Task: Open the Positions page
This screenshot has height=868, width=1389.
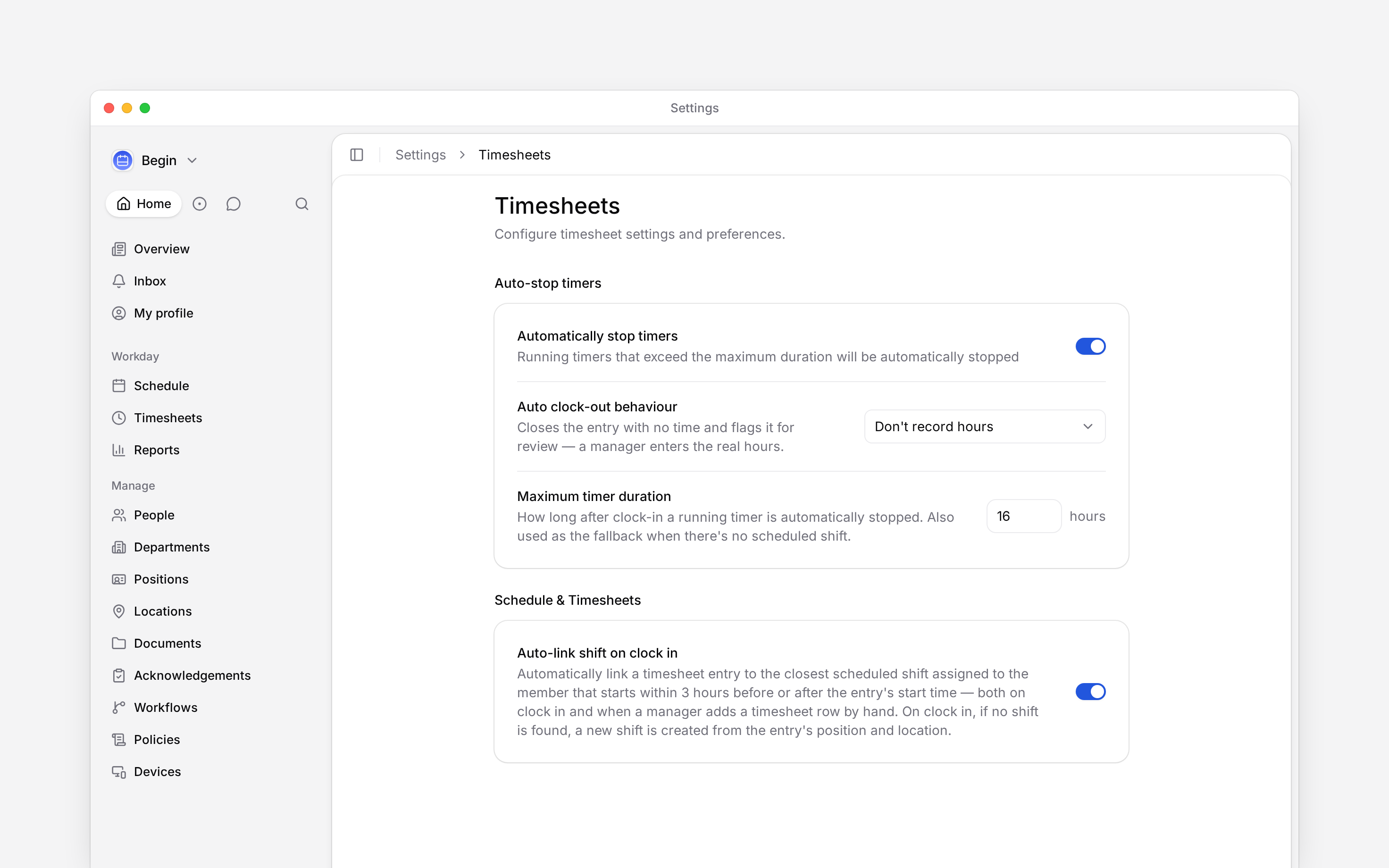Action: point(161,579)
